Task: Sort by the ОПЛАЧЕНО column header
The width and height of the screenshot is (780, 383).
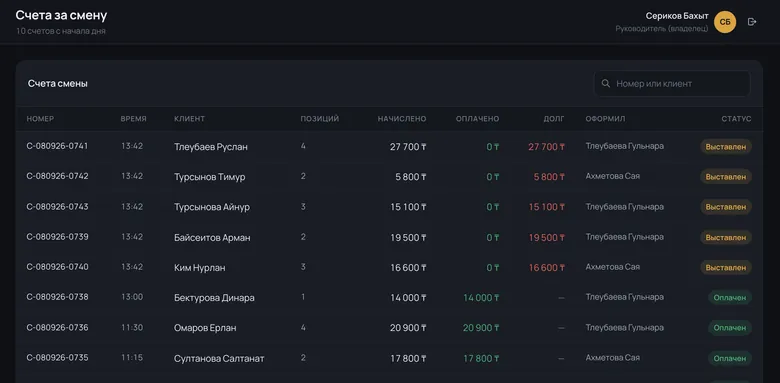Action: [x=478, y=119]
